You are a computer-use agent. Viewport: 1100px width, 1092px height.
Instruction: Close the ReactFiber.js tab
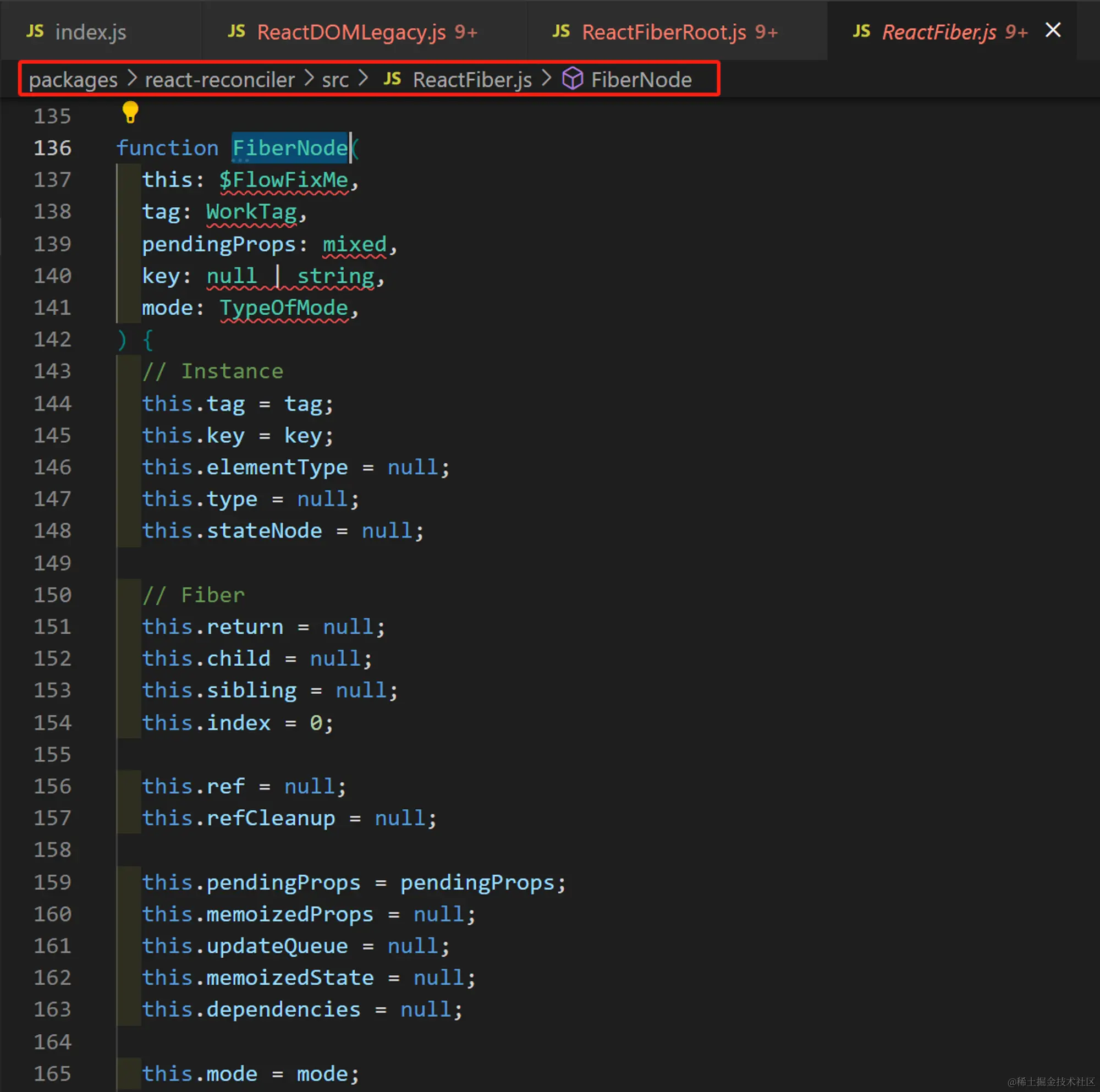(x=1053, y=30)
